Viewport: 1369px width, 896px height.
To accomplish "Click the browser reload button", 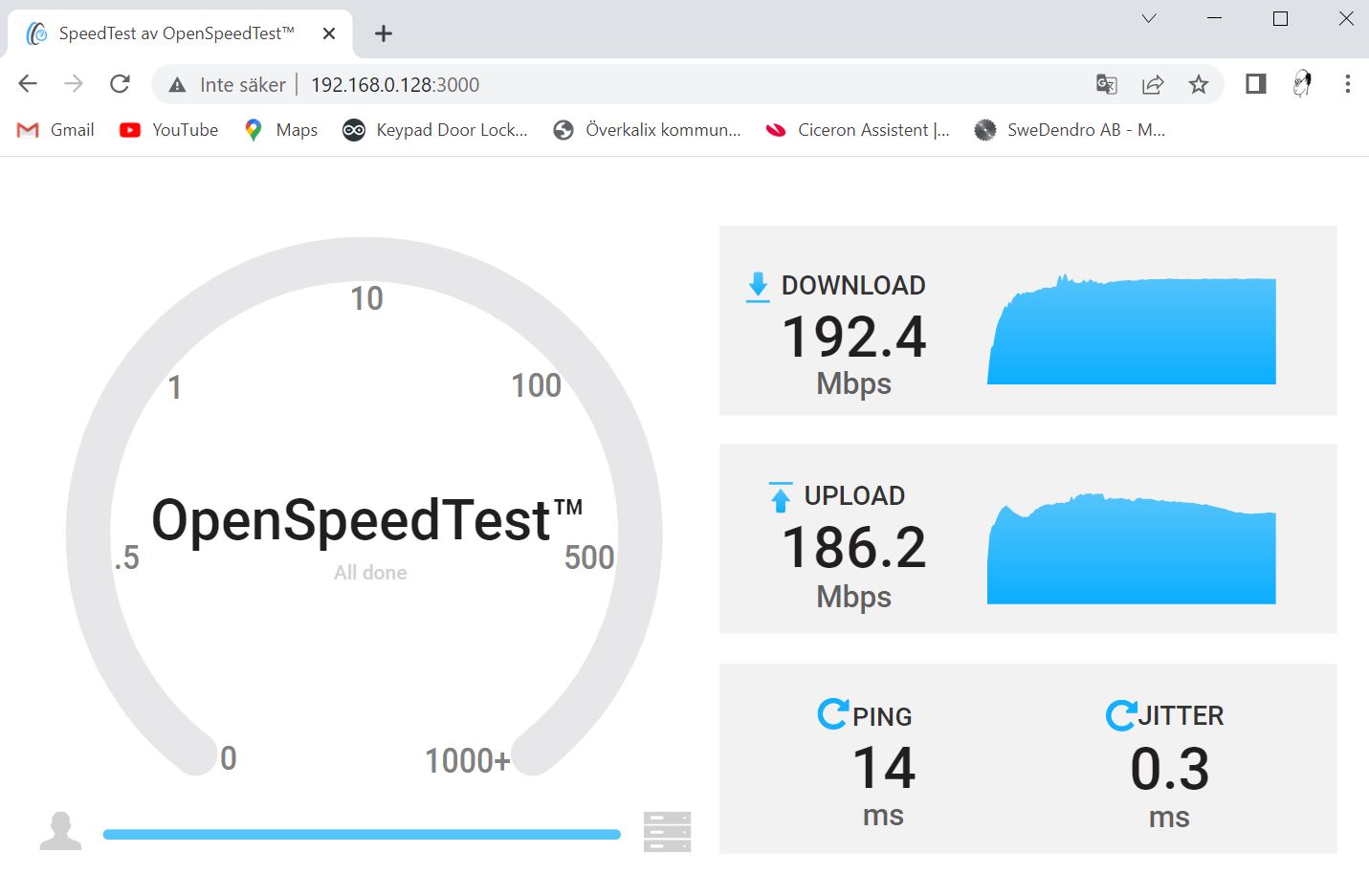I will [x=120, y=84].
